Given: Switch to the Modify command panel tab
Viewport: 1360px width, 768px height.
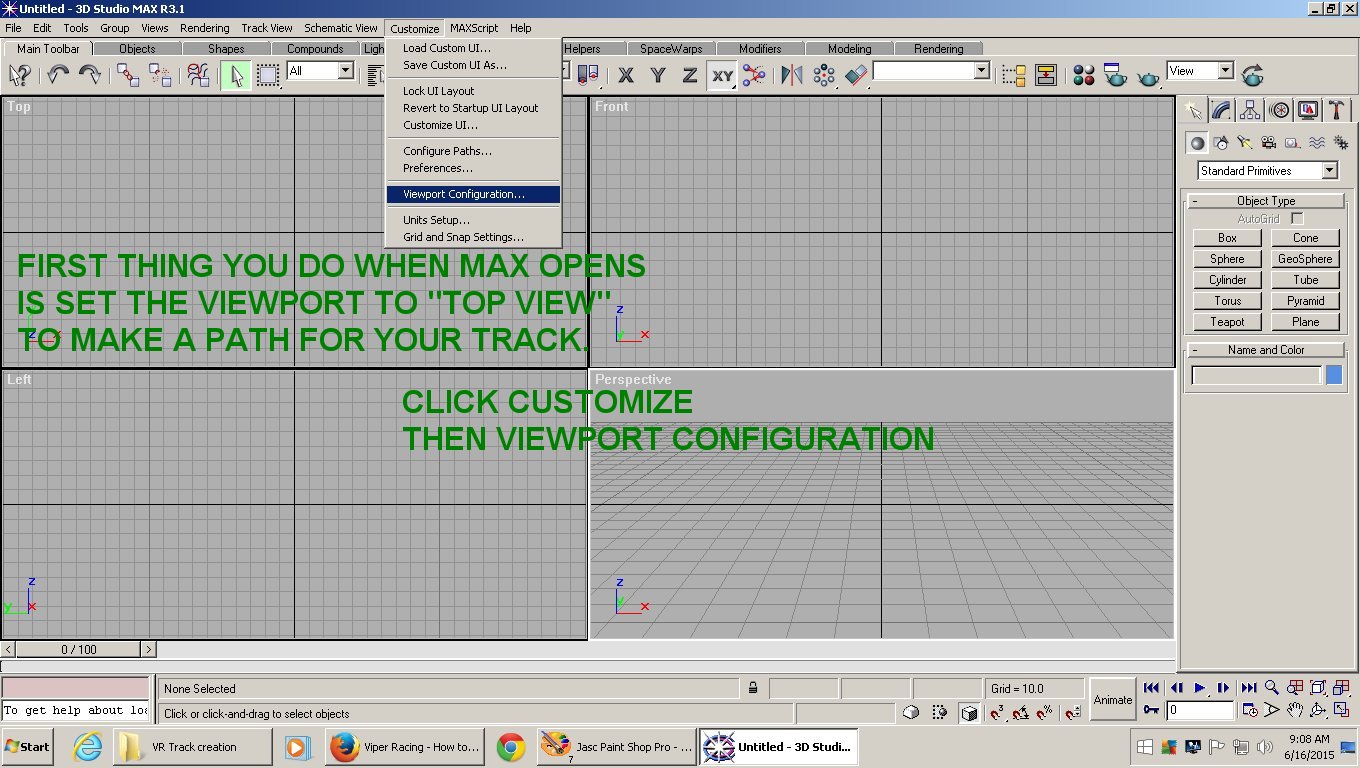Looking at the screenshot, I should (1221, 110).
